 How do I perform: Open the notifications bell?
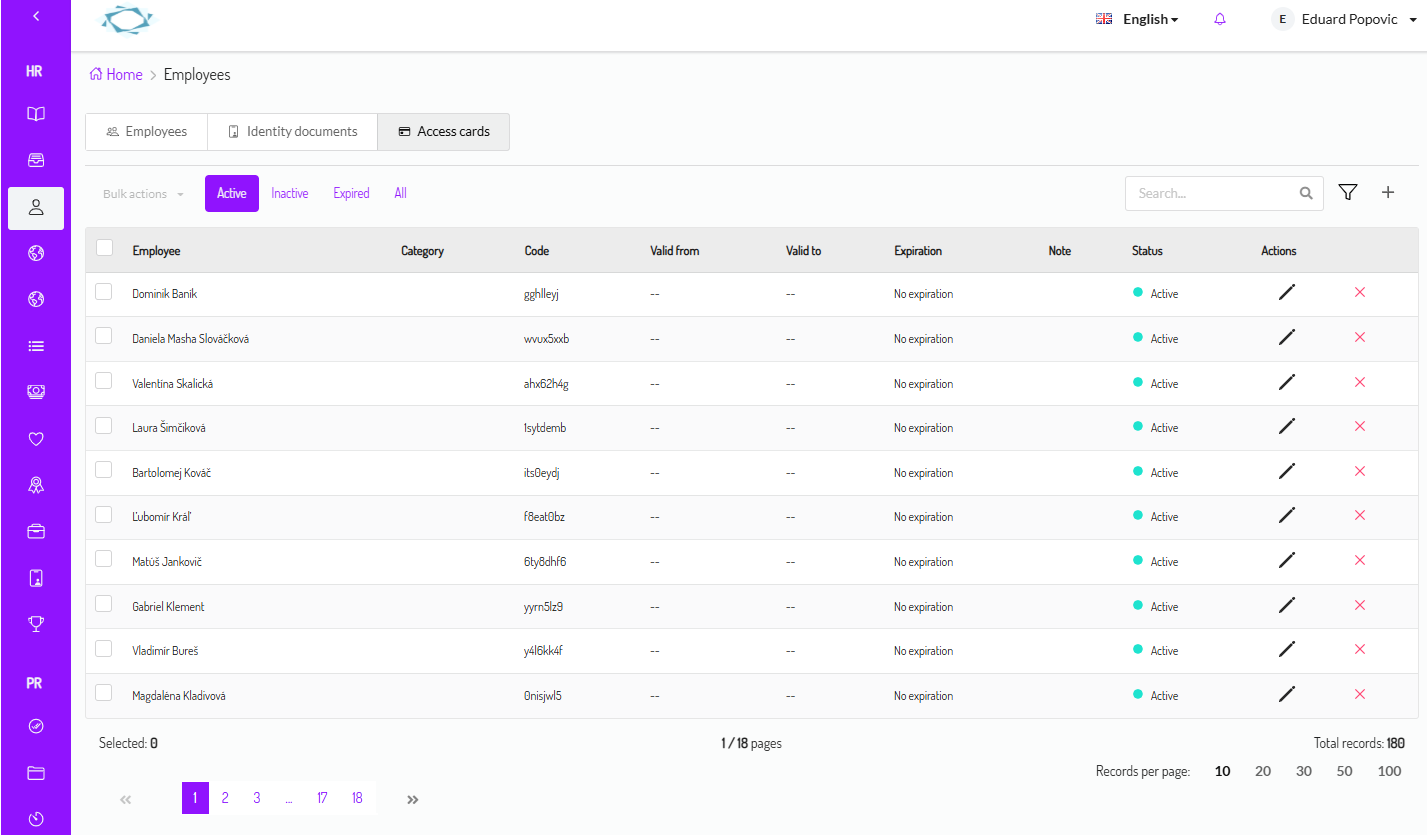(1219, 19)
